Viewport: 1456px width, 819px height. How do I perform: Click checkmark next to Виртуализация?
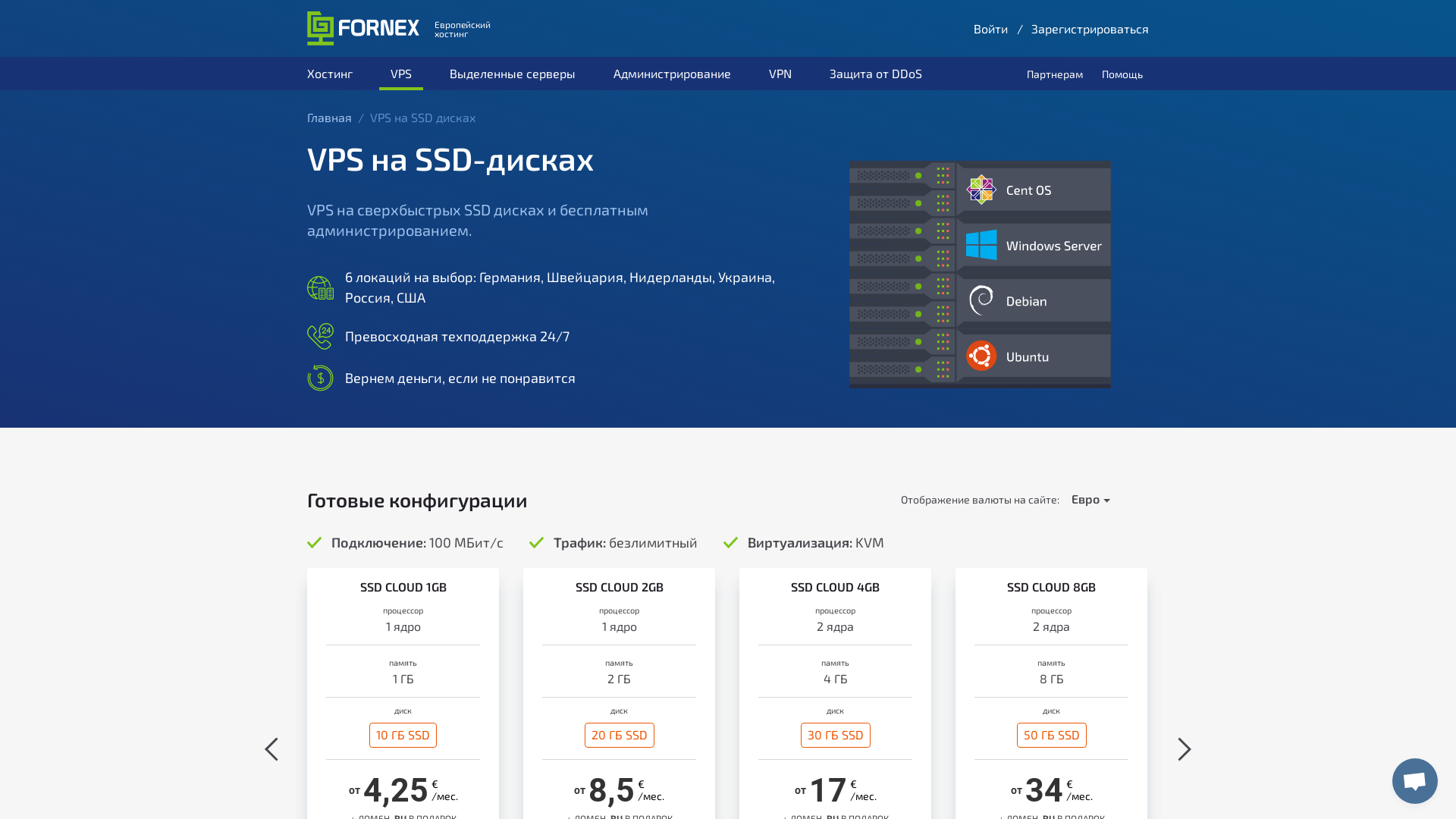[x=731, y=542]
